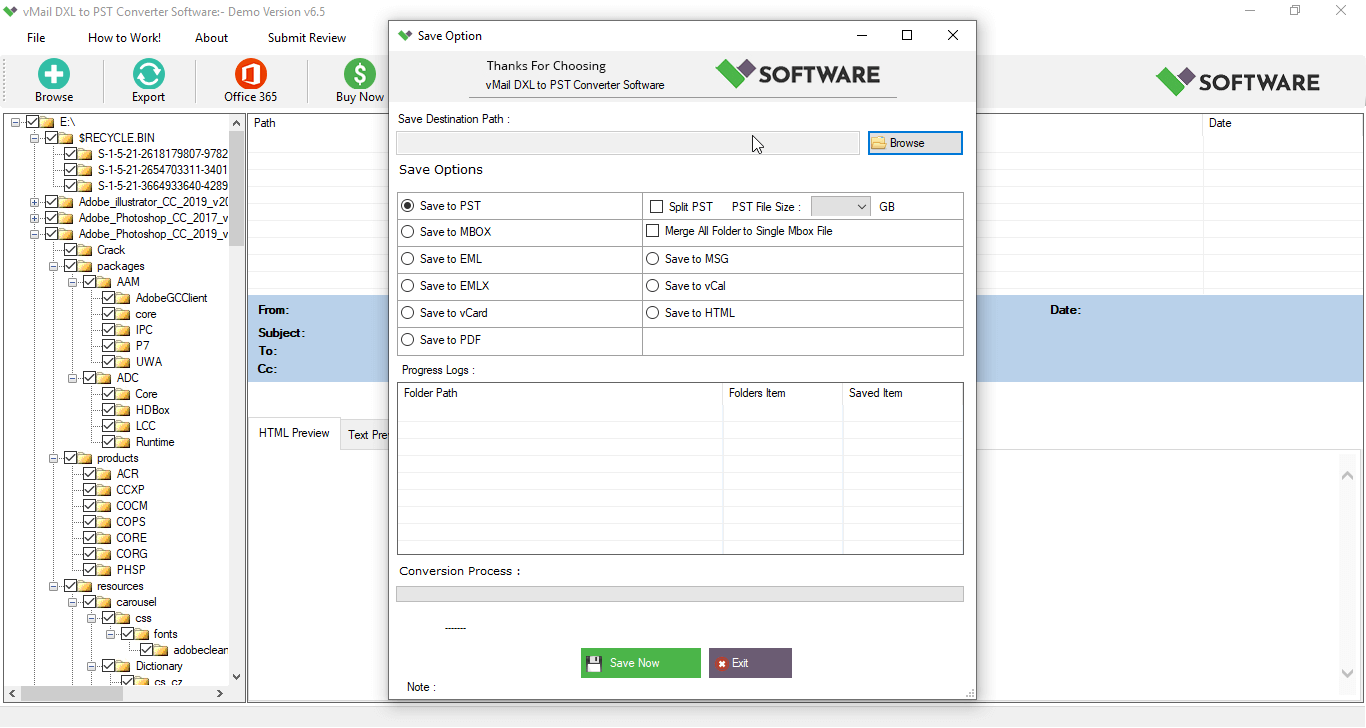
Task: Click the COPS folder icon
Action: [x=105, y=522]
